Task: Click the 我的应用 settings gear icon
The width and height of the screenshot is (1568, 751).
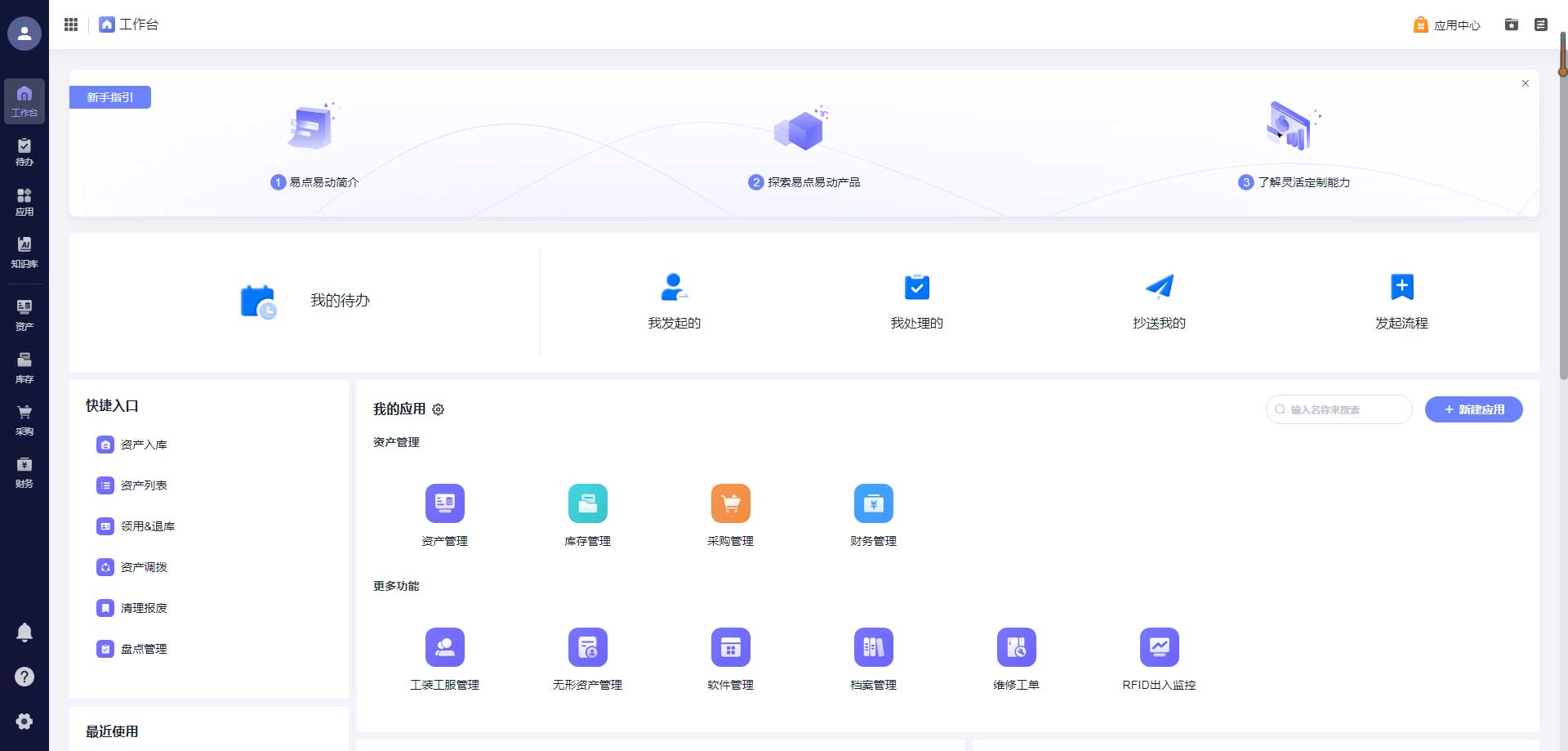Action: (439, 409)
